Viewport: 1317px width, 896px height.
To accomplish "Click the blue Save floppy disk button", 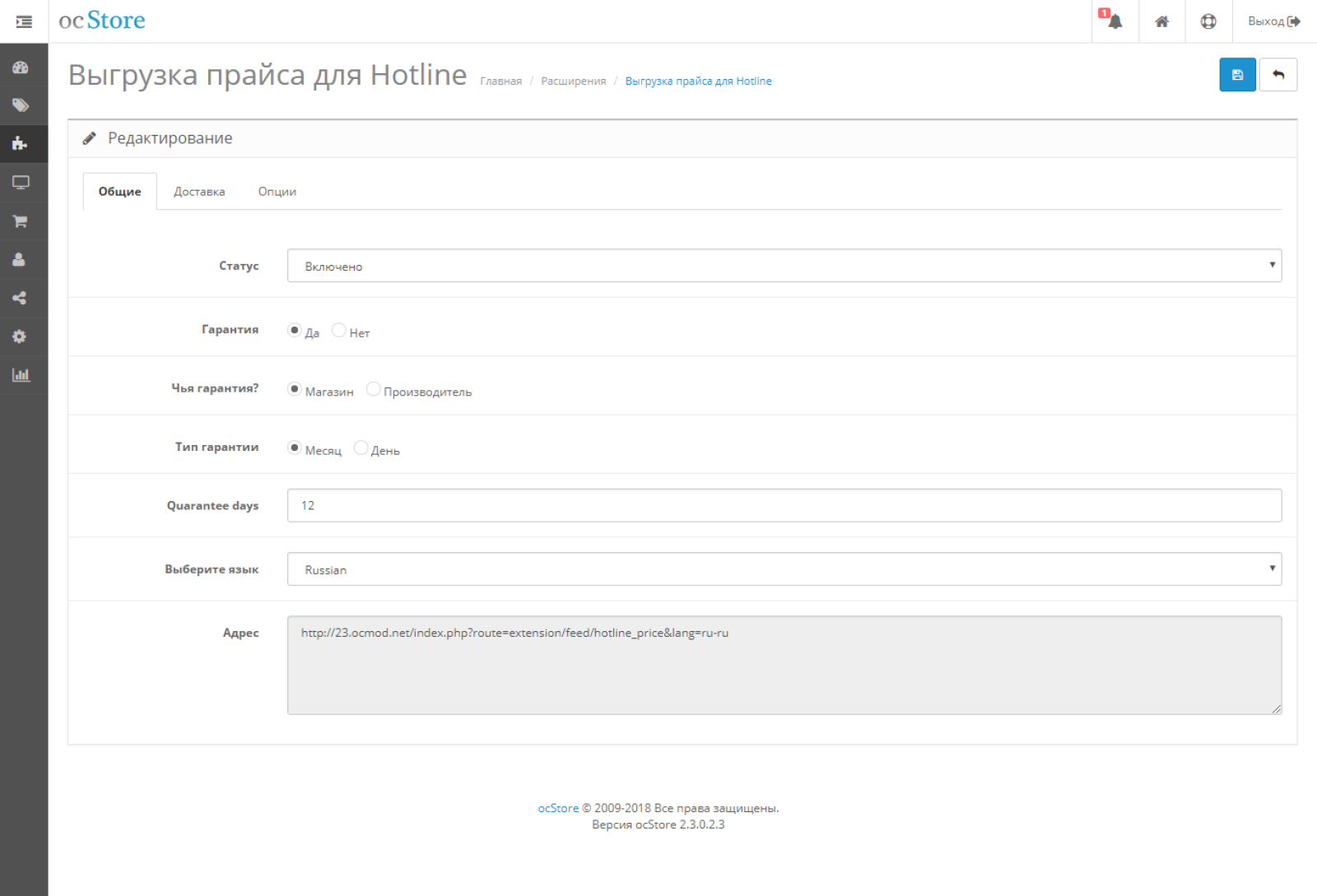I will [1237, 75].
